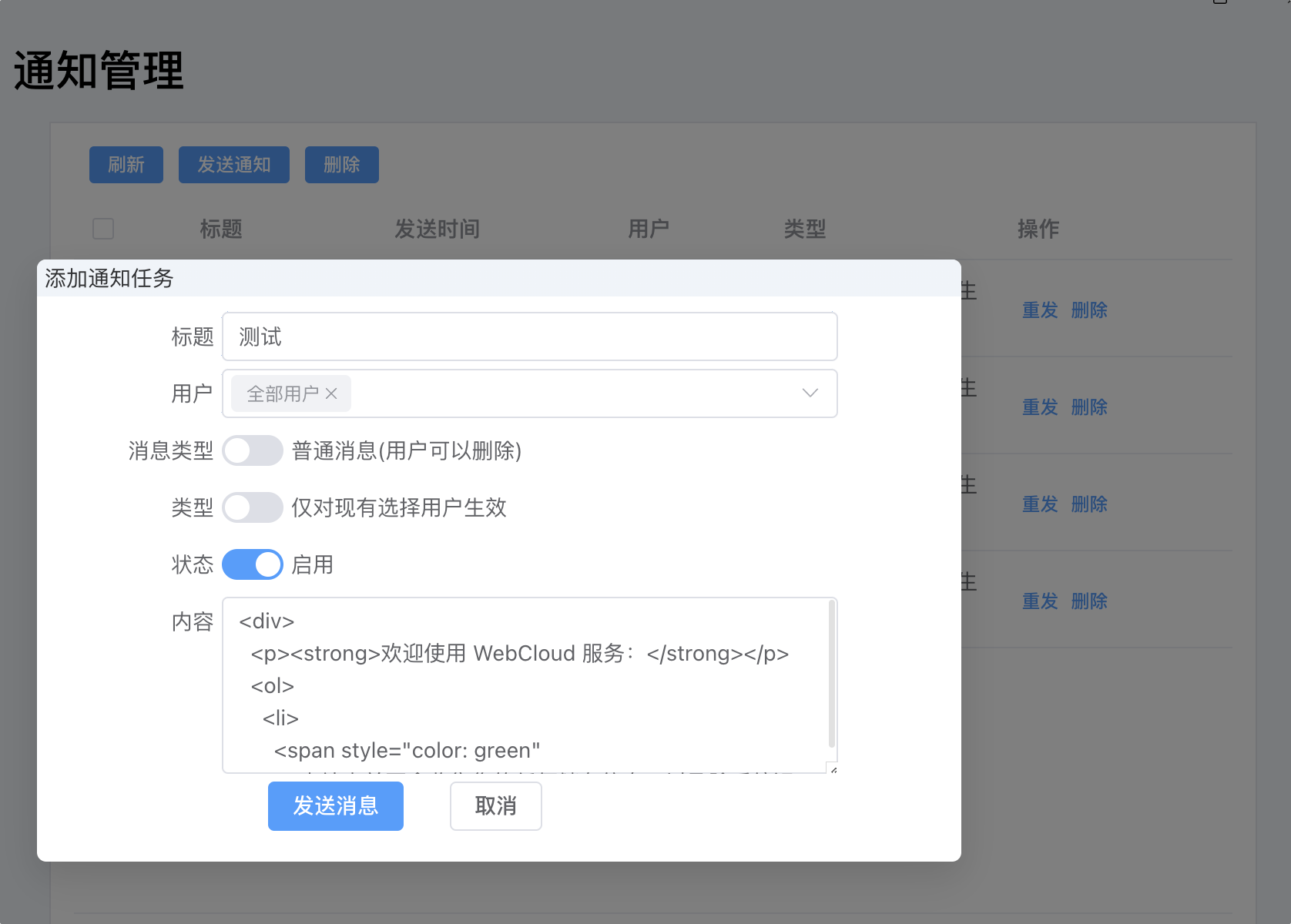Click the 通知管理 page heading
The image size is (1291, 924).
click(99, 71)
